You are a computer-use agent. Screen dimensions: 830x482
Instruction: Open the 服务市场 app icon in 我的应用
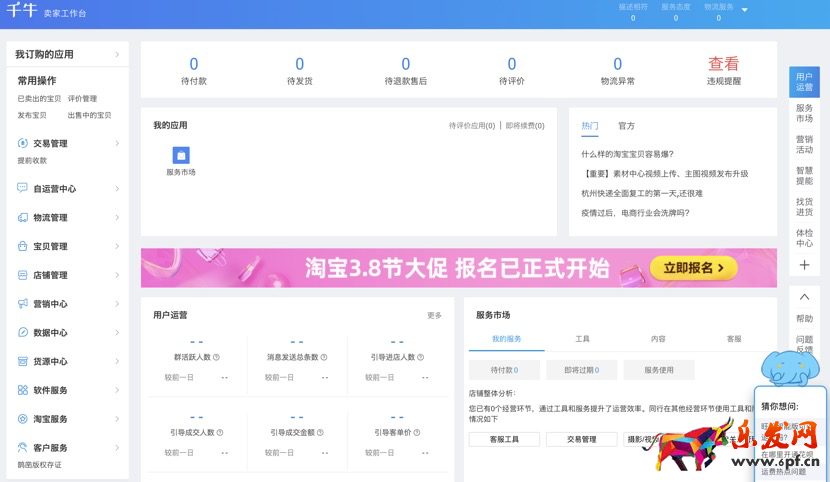[x=181, y=155]
